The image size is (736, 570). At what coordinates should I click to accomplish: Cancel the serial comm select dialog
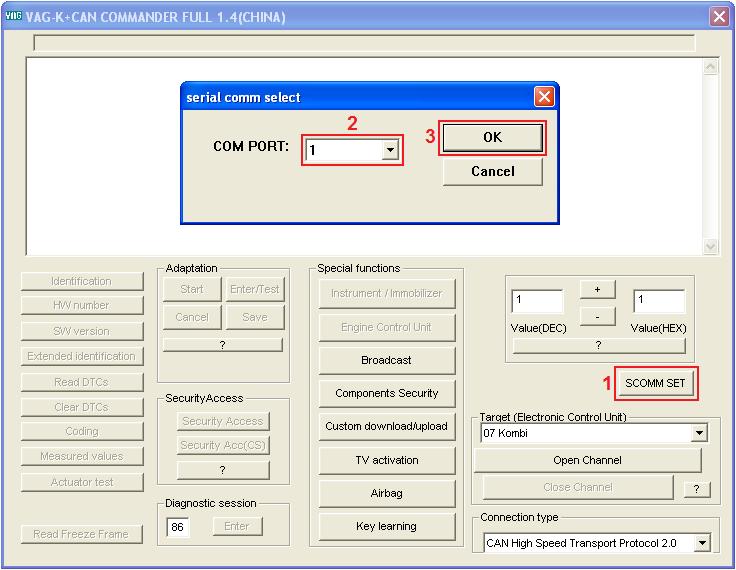pyautogui.click(x=492, y=171)
